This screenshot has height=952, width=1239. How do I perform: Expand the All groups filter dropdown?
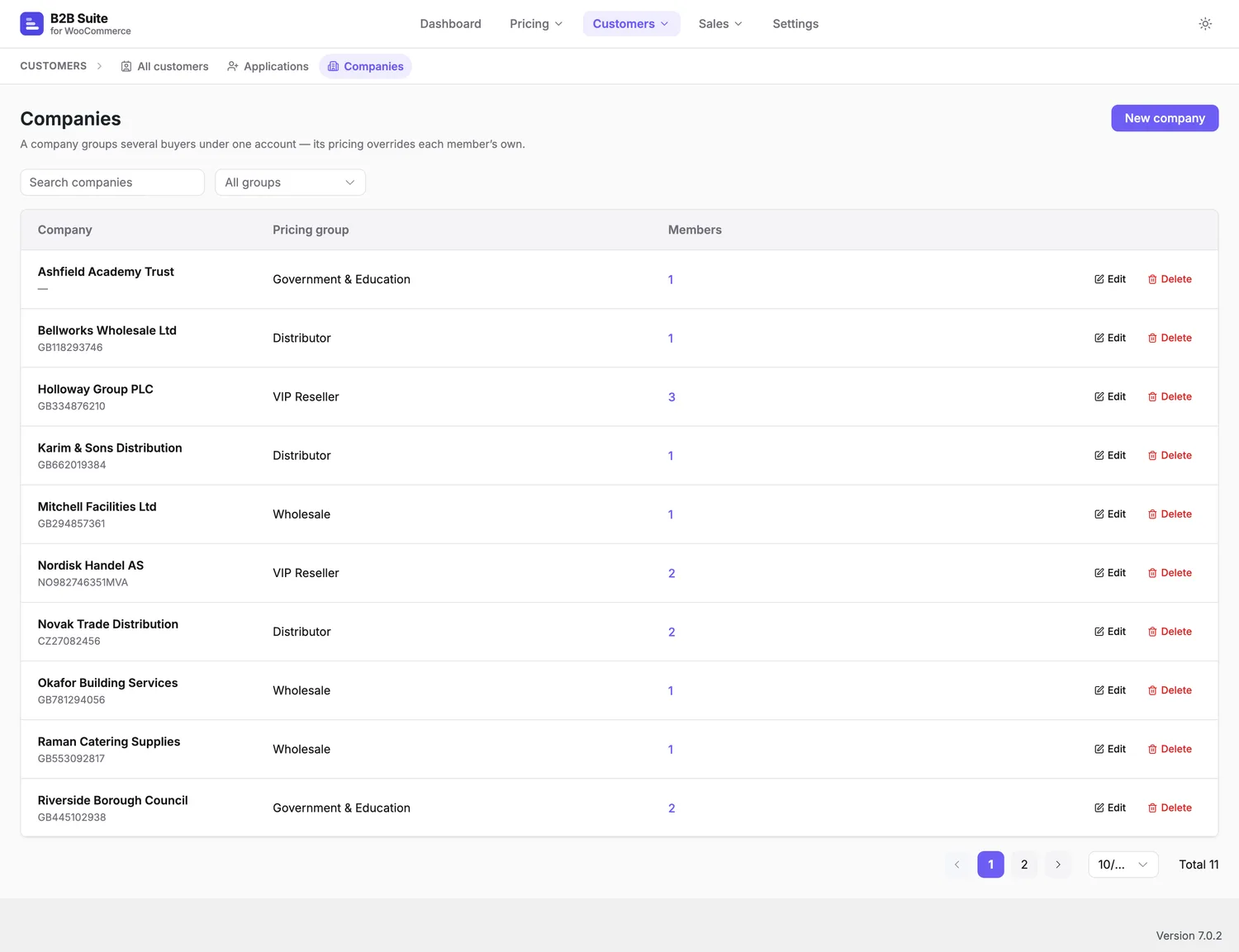[x=290, y=182]
